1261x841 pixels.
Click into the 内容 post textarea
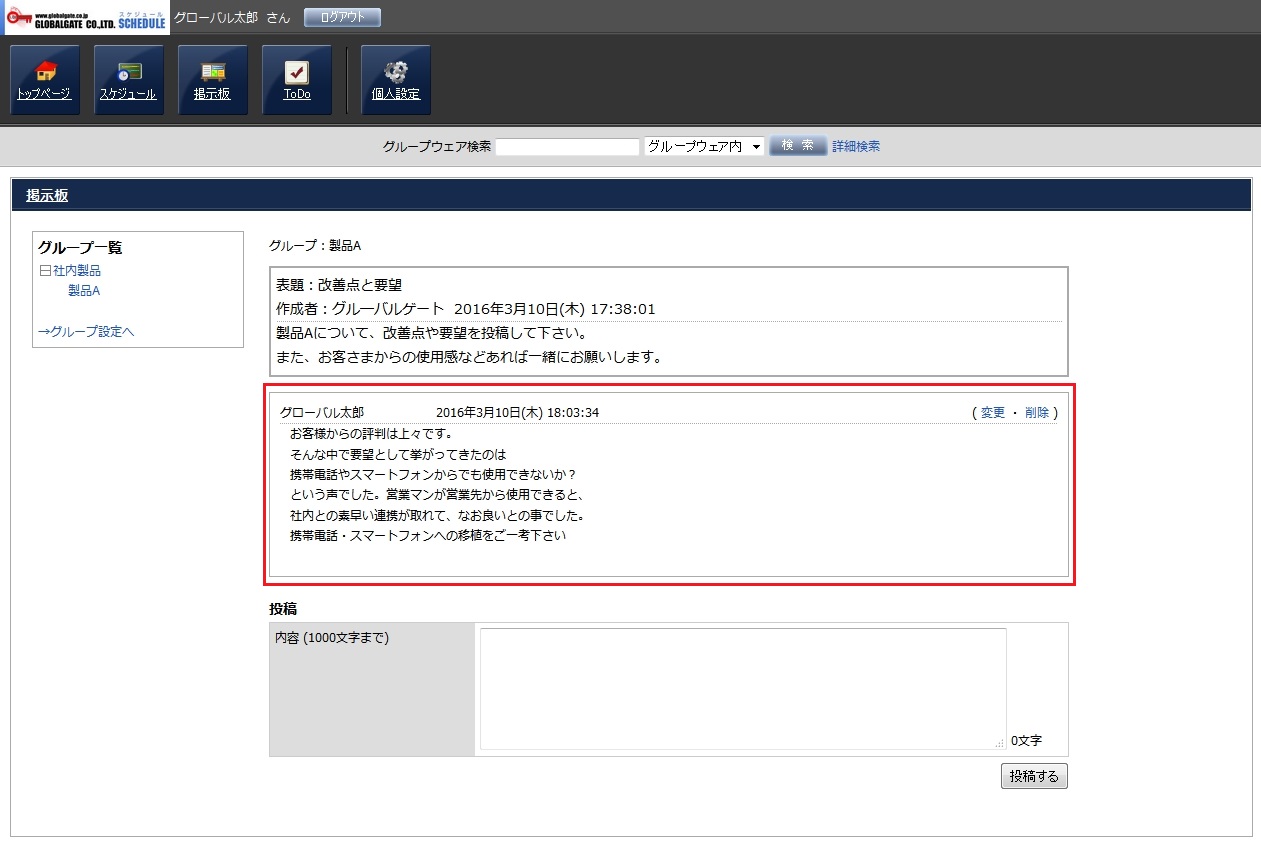coord(742,688)
